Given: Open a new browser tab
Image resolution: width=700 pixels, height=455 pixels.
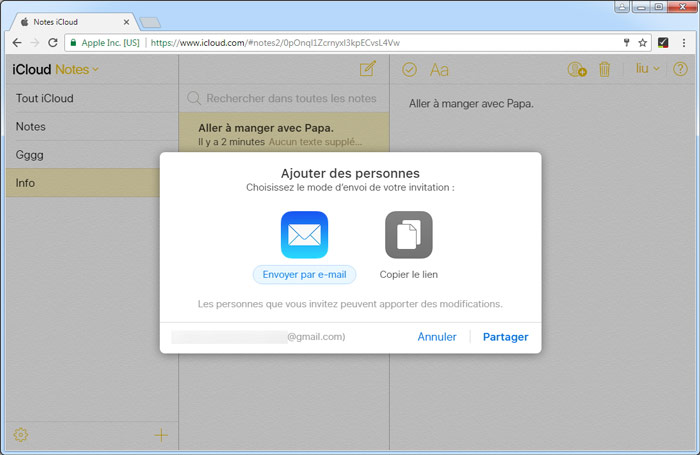Looking at the screenshot, I should [x=150, y=22].
